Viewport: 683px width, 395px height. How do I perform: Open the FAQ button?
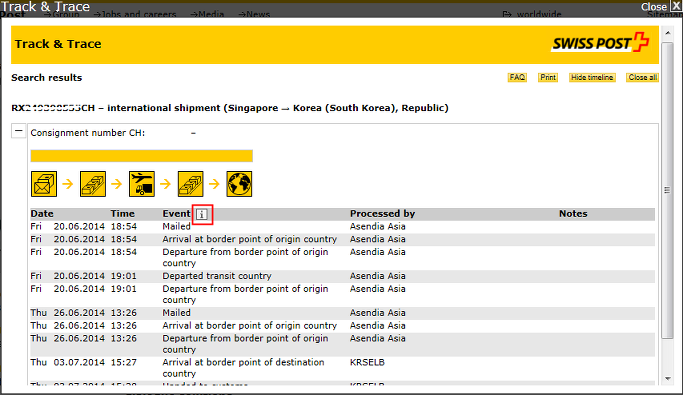pyautogui.click(x=517, y=78)
